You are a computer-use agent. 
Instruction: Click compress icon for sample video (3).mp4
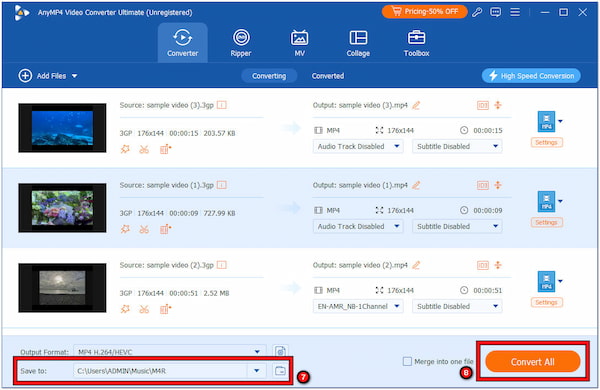[498, 105]
